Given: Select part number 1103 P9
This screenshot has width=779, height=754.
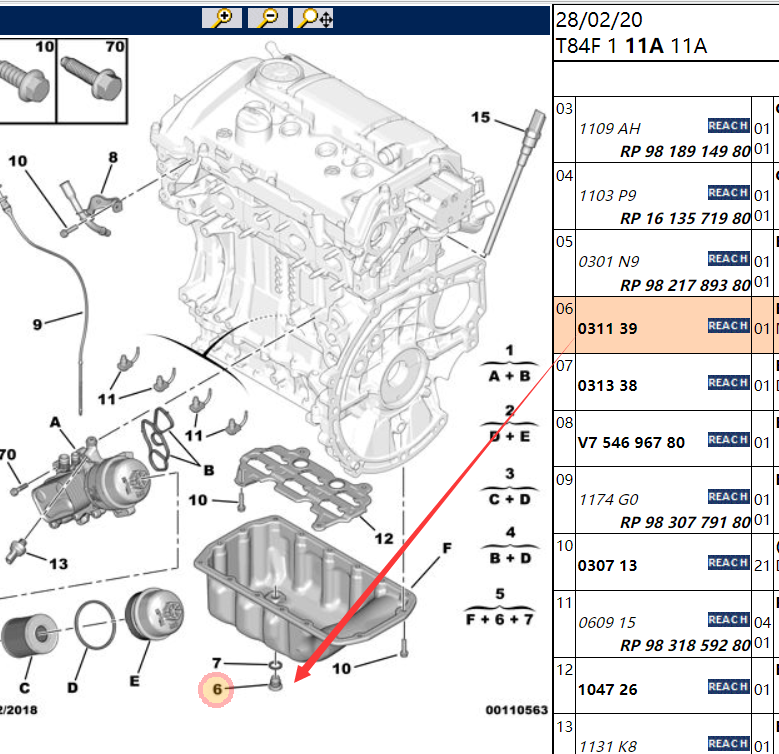Looking at the screenshot, I should pos(608,196).
